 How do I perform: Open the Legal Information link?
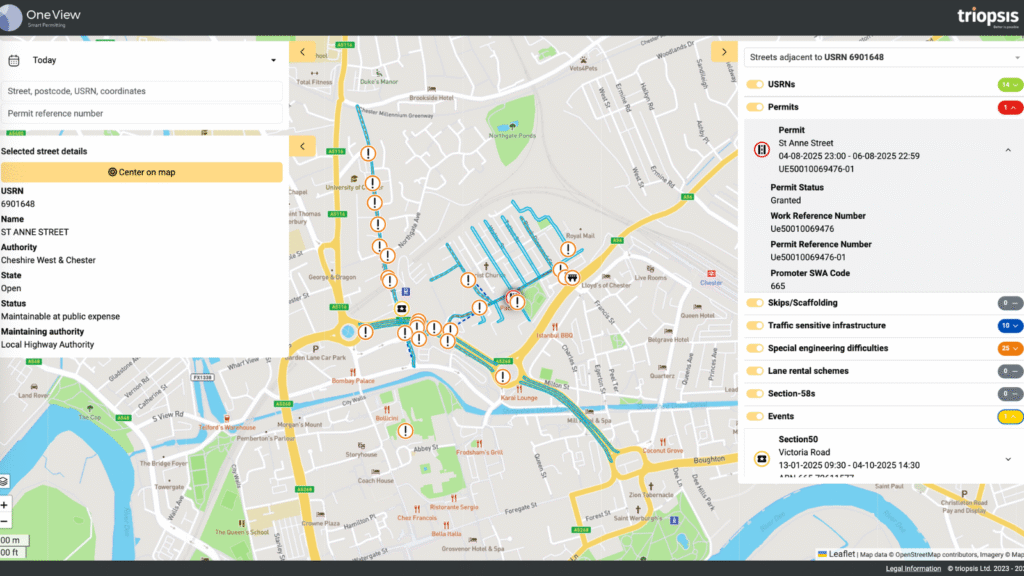pyautogui.click(x=913, y=569)
